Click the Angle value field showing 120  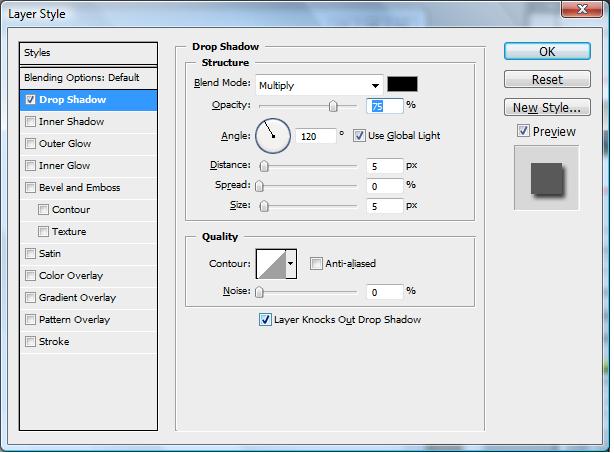316,136
